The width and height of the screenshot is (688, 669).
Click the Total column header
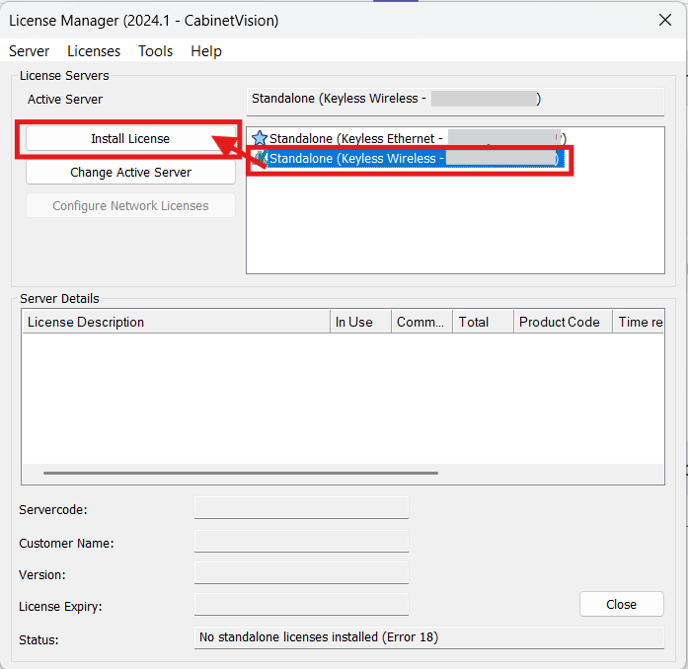pyautogui.click(x=481, y=322)
